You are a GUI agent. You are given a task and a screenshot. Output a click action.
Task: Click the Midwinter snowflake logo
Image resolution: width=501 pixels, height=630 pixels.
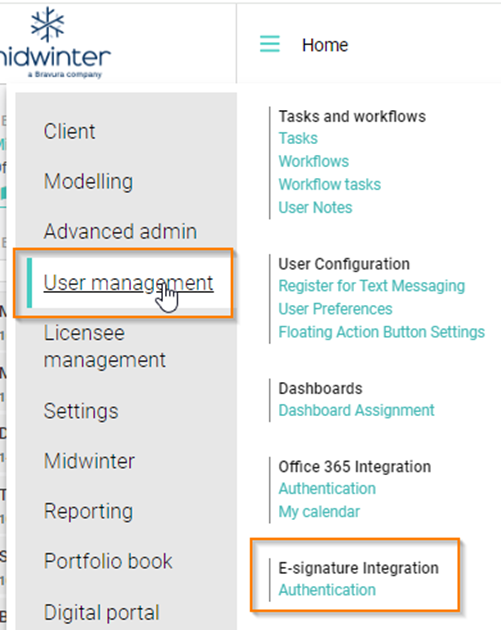pyautogui.click(x=48, y=24)
